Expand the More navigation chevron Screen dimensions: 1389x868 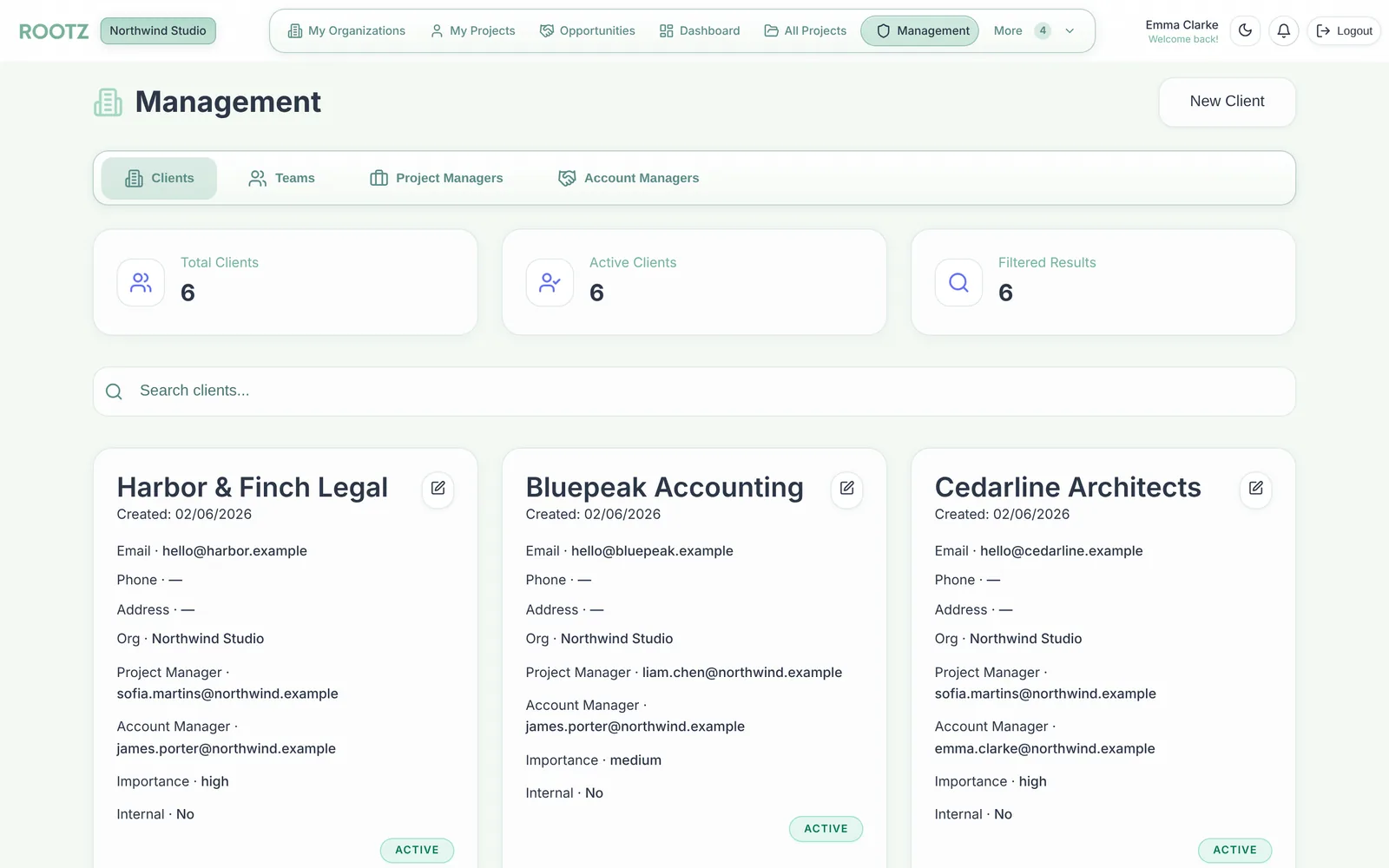pos(1070,30)
